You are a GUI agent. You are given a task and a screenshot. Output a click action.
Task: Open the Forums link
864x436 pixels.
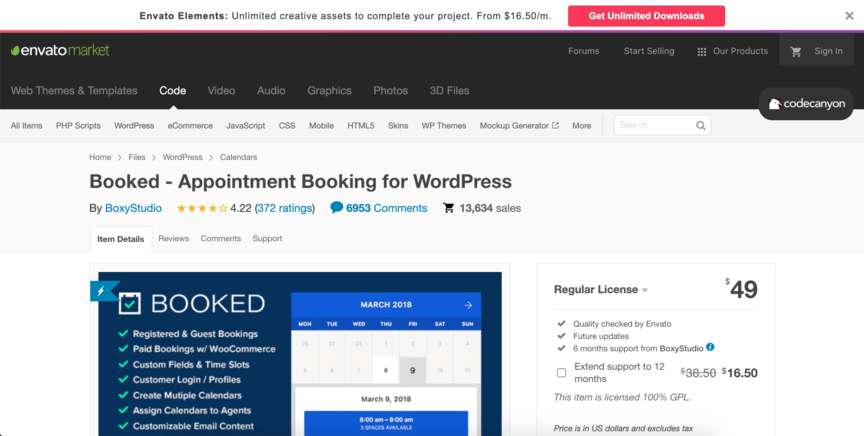click(x=584, y=51)
